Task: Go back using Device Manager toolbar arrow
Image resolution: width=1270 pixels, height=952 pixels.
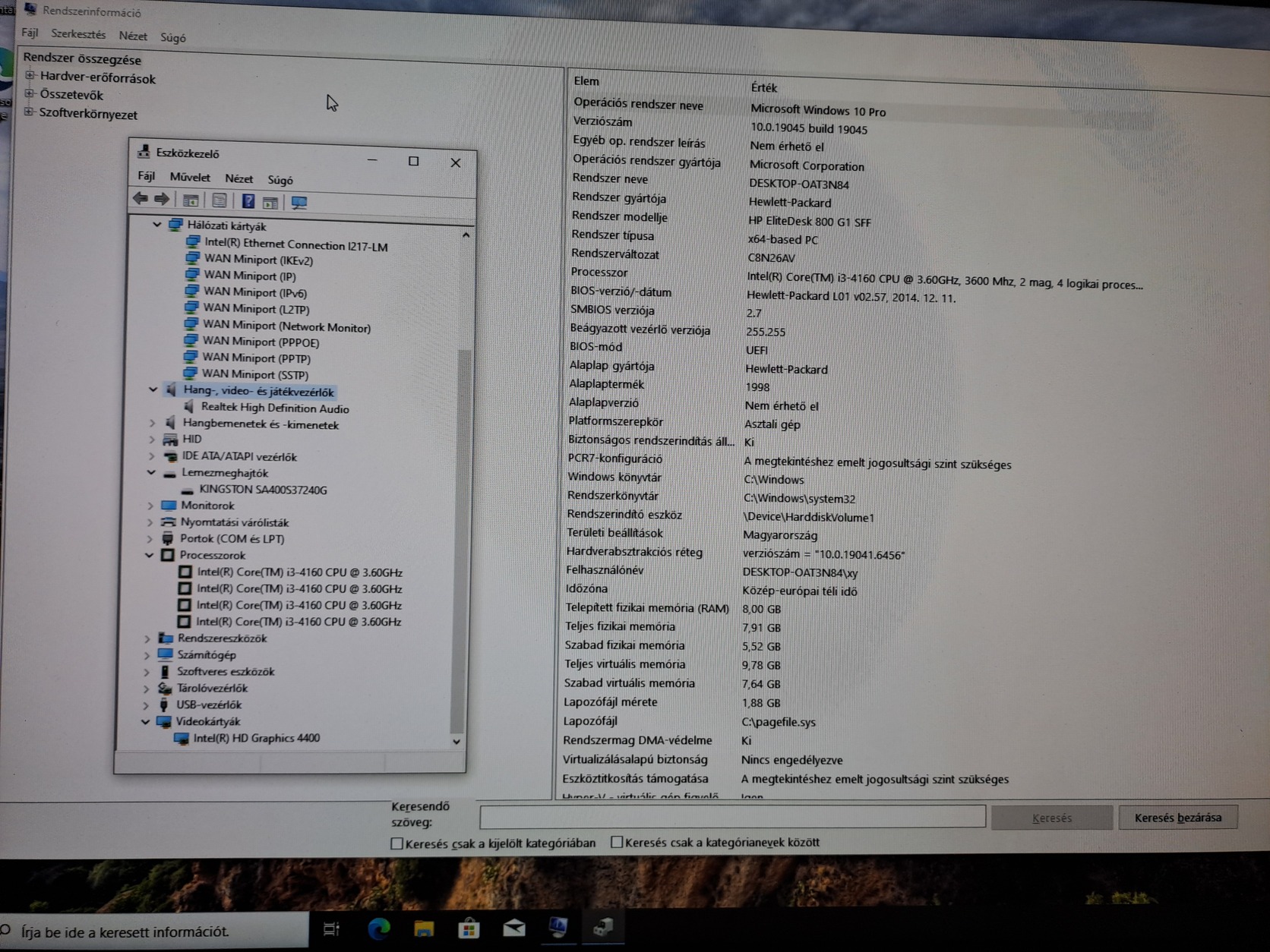Action: 140,199
